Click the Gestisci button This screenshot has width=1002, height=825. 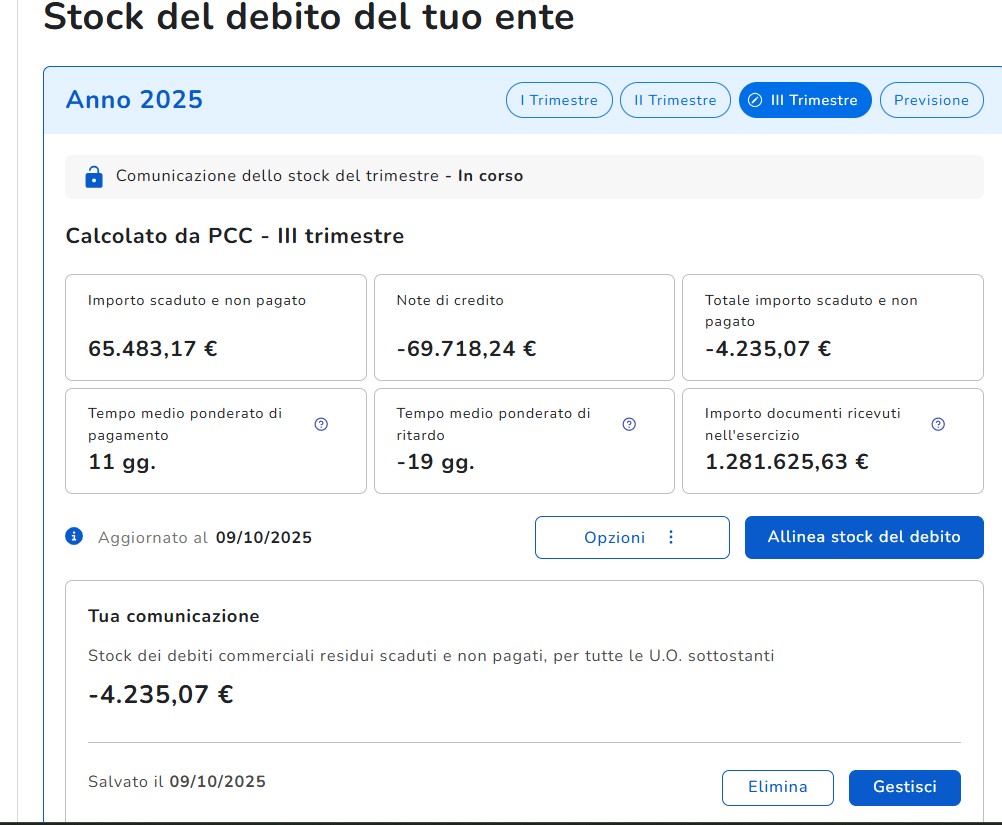point(904,787)
